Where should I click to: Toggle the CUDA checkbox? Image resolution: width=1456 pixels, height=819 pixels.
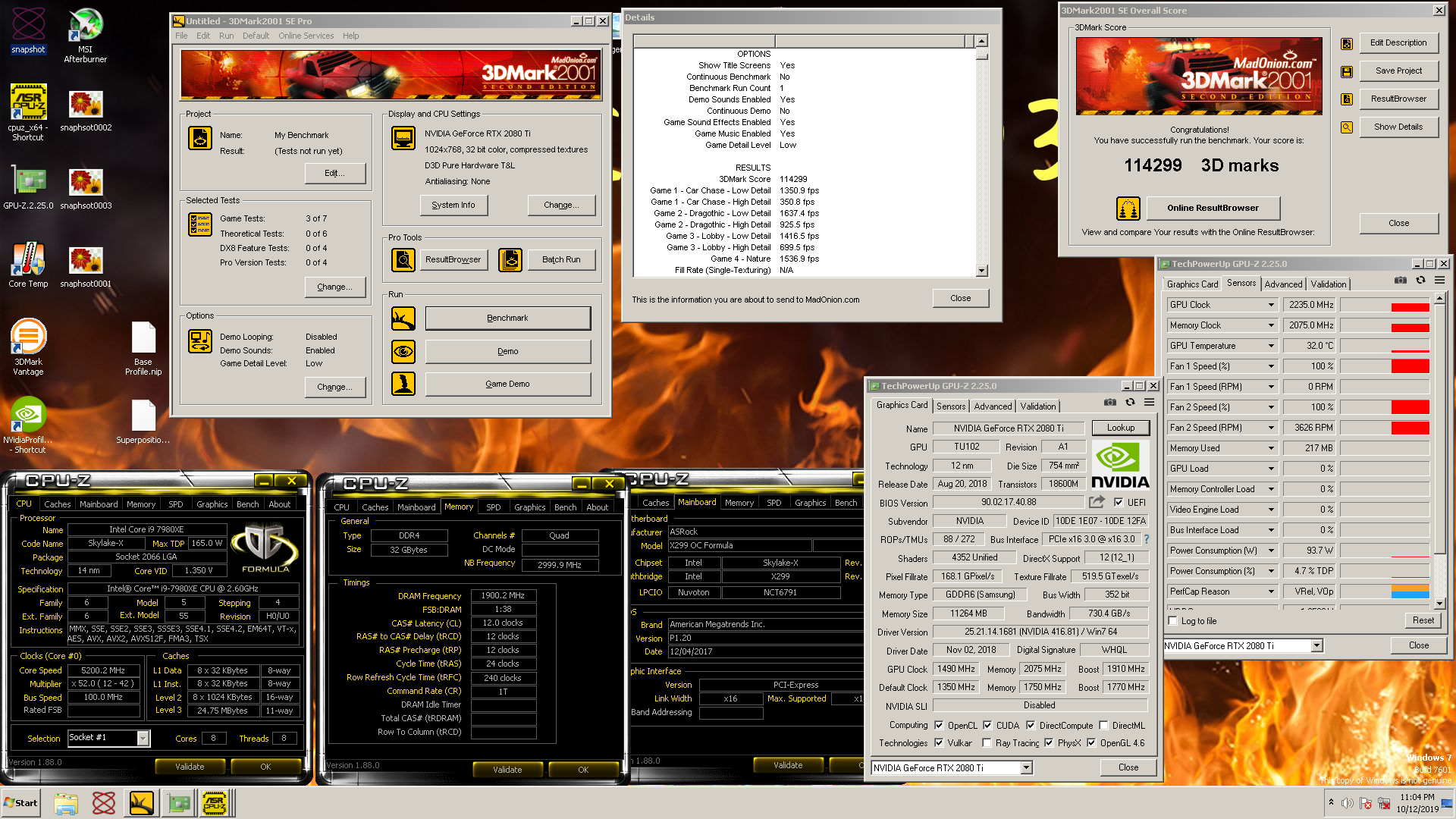click(987, 725)
